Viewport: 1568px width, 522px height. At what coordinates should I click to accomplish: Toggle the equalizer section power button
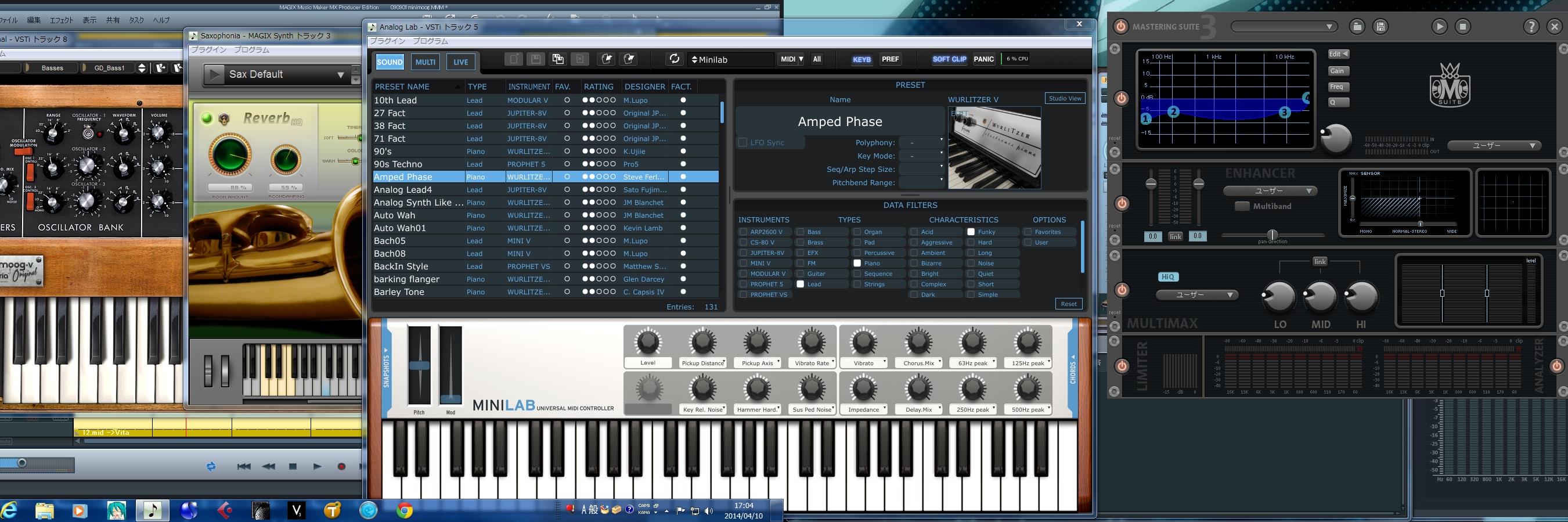pyautogui.click(x=1121, y=98)
